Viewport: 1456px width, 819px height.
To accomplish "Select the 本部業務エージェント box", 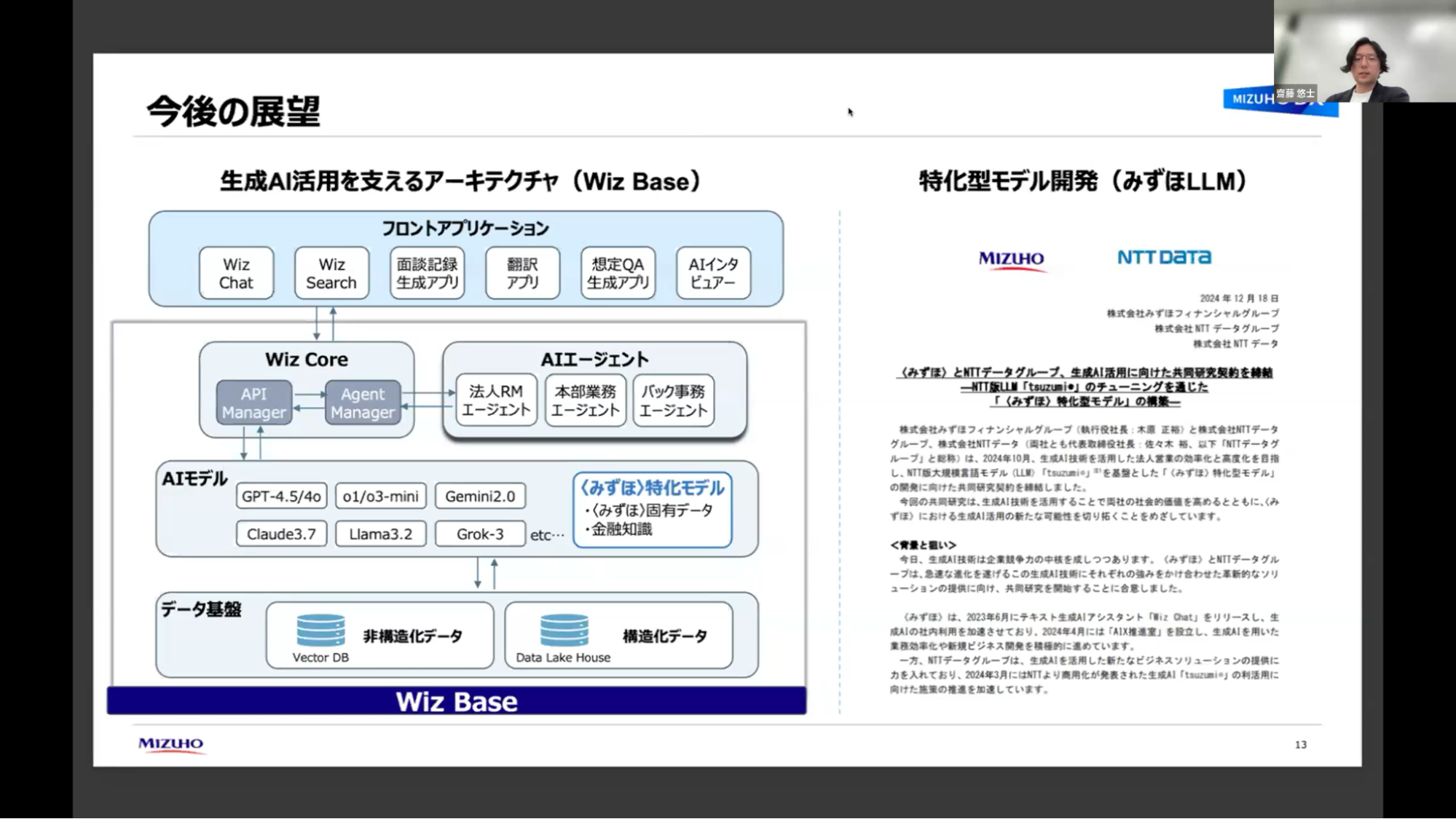I will click(x=585, y=400).
